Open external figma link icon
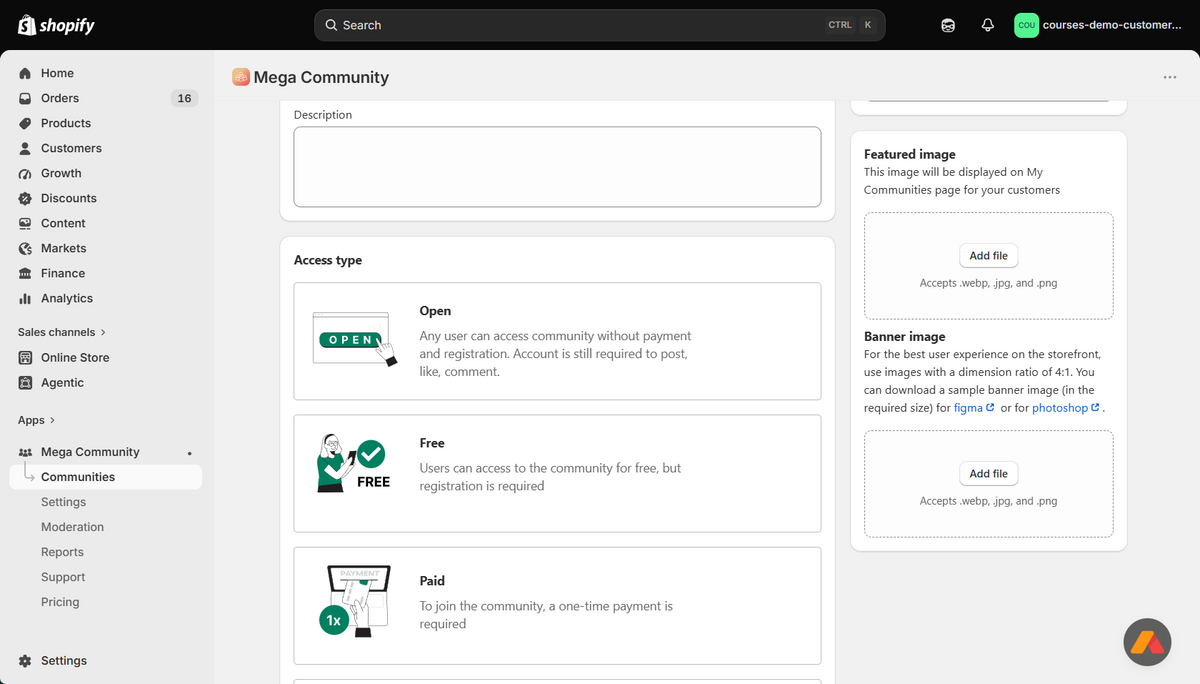Screen dimensions: 1200x684 (x=990, y=408)
